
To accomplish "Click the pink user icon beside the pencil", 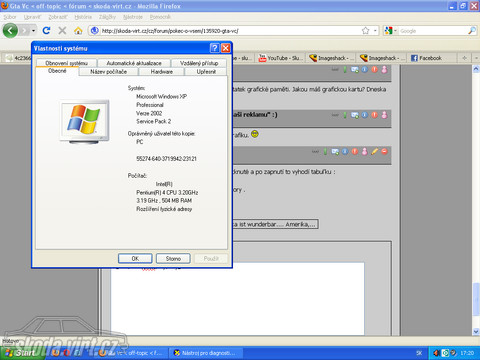I will pos(365,152).
